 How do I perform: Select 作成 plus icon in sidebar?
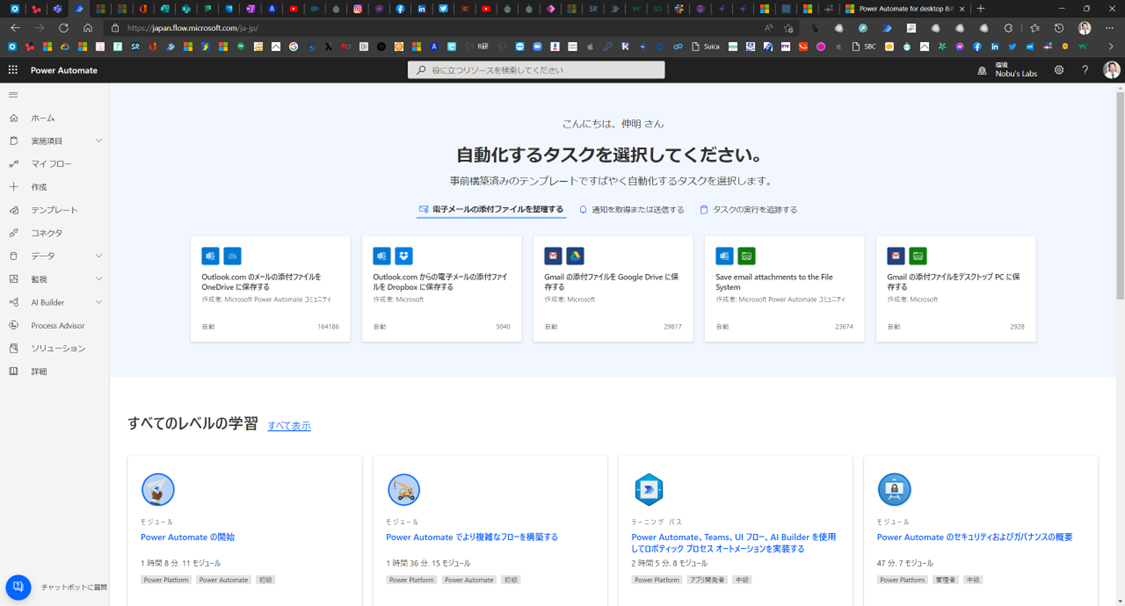pyautogui.click(x=14, y=187)
